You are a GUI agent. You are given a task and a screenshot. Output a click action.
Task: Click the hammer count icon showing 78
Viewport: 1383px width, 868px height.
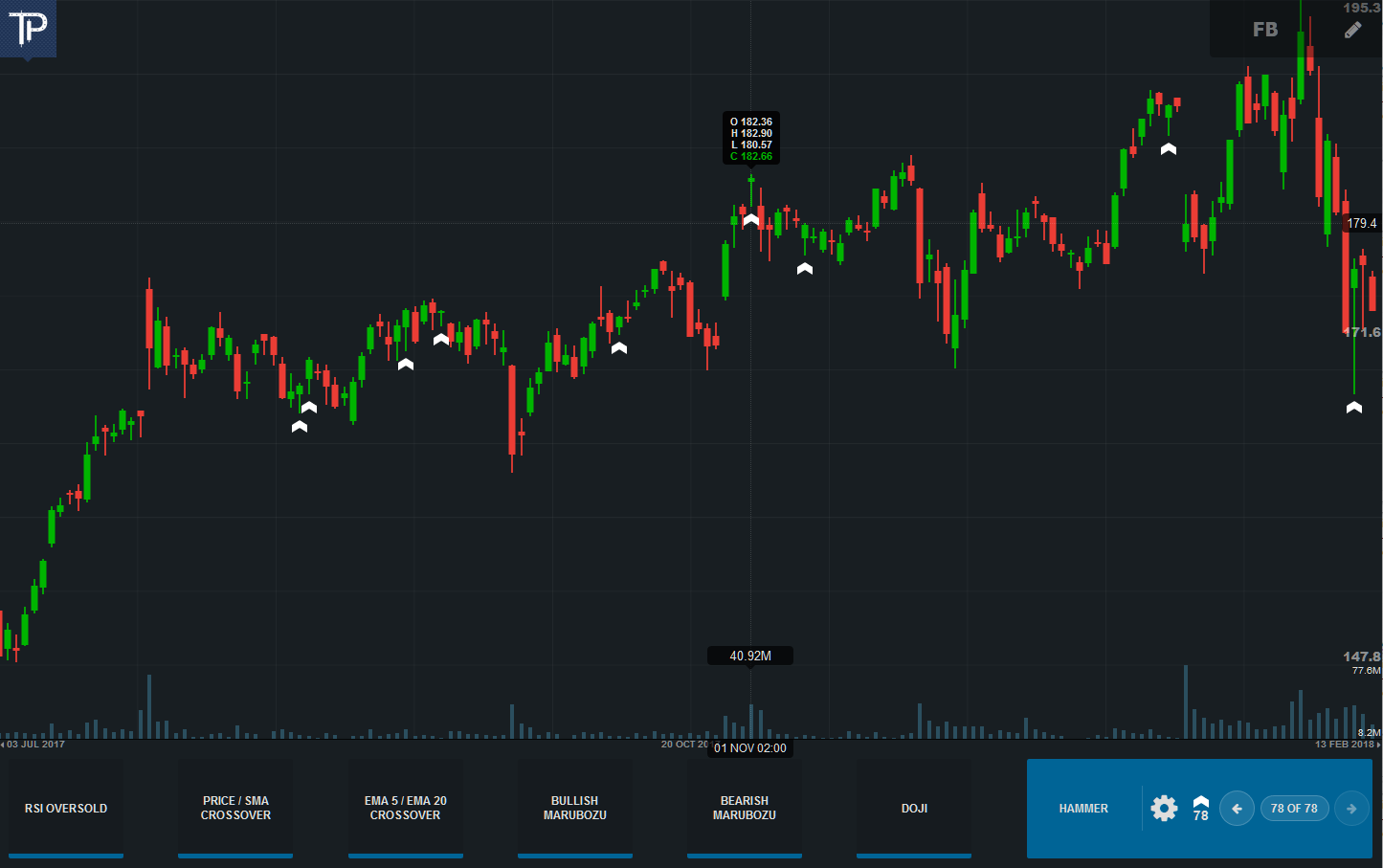coord(1200,809)
